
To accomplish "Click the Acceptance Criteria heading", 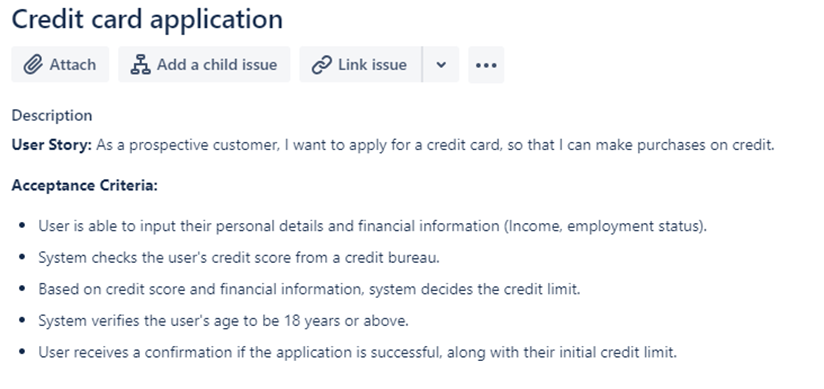I will (x=85, y=186).
